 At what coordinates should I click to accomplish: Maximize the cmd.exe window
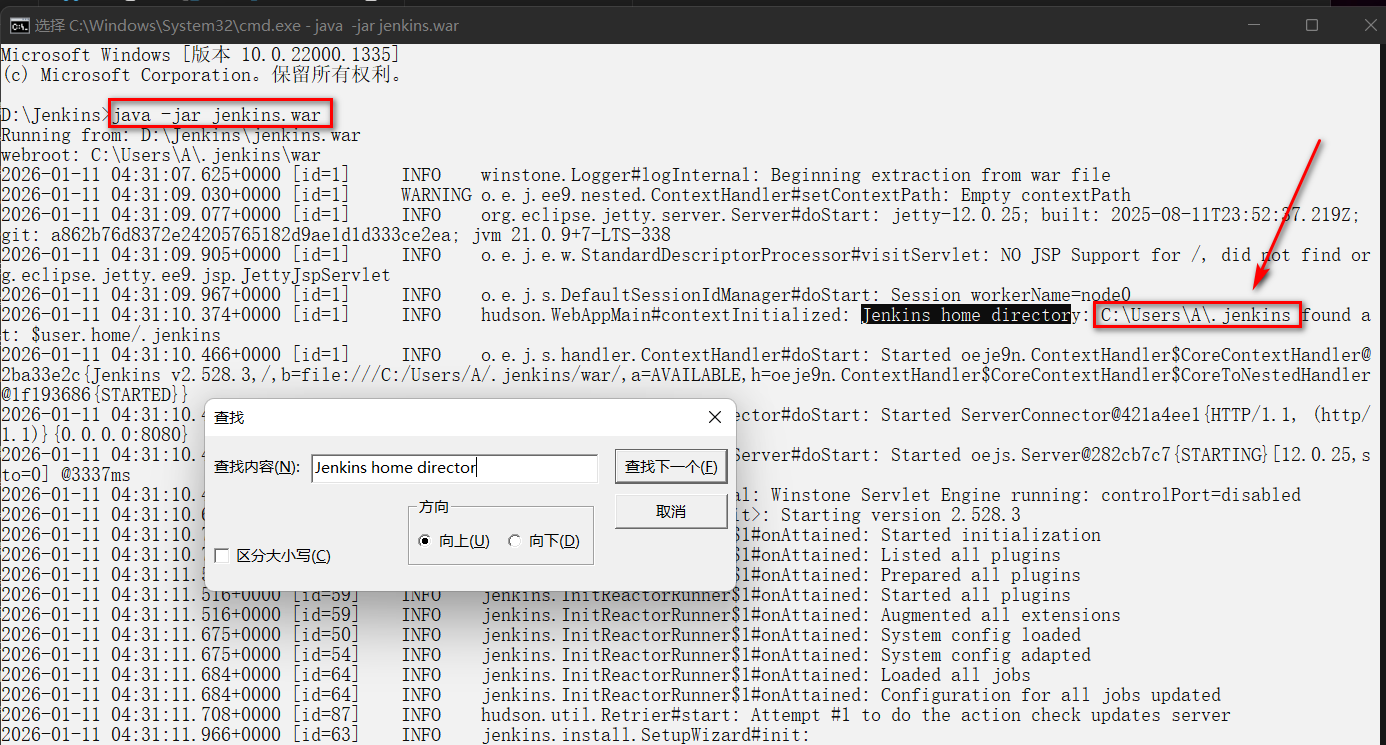1312,25
